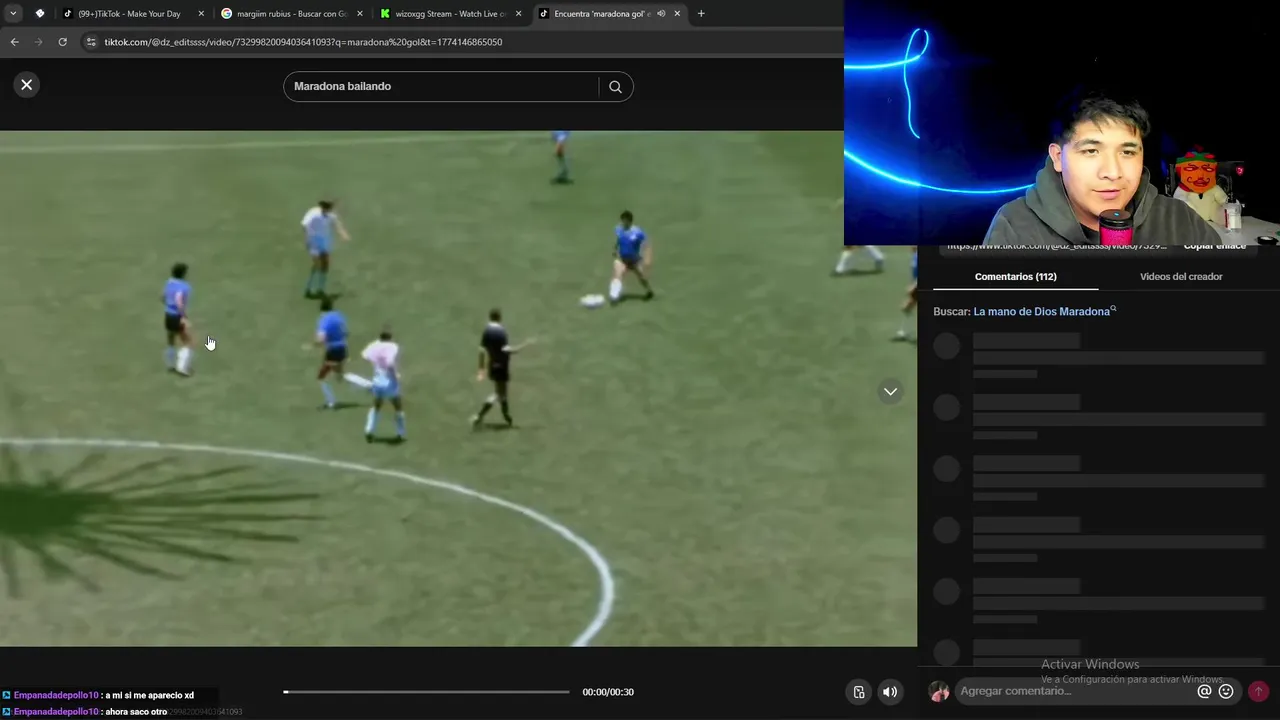The image size is (1280, 720).
Task: Go back with the browser back arrow
Action: (x=14, y=42)
